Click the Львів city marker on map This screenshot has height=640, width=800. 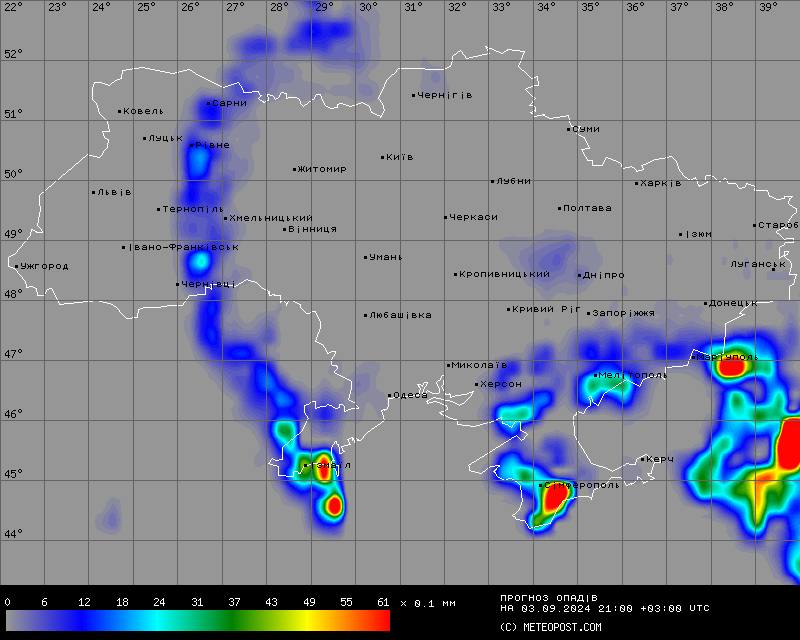94,192
